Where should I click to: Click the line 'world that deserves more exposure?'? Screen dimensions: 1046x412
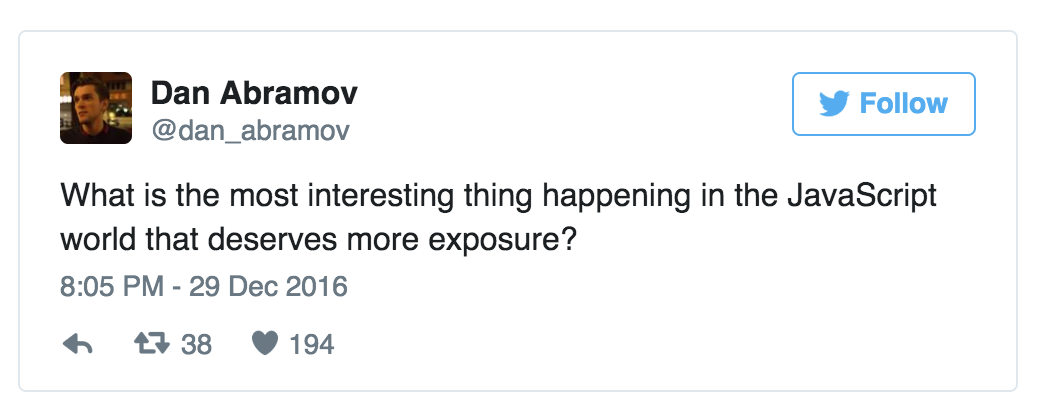pyautogui.click(x=317, y=241)
